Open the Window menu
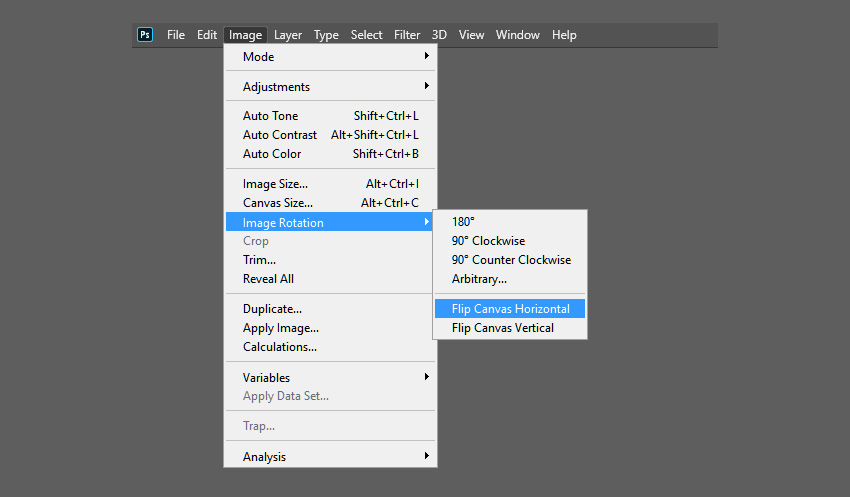 [518, 35]
